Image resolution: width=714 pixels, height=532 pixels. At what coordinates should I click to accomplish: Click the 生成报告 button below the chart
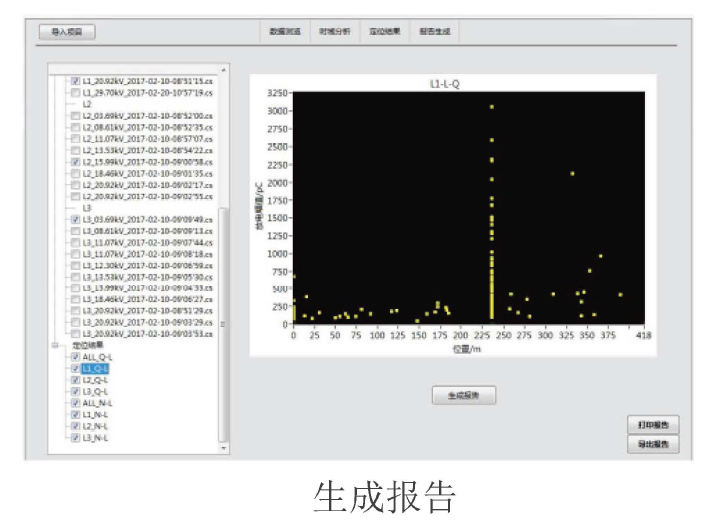click(463, 395)
